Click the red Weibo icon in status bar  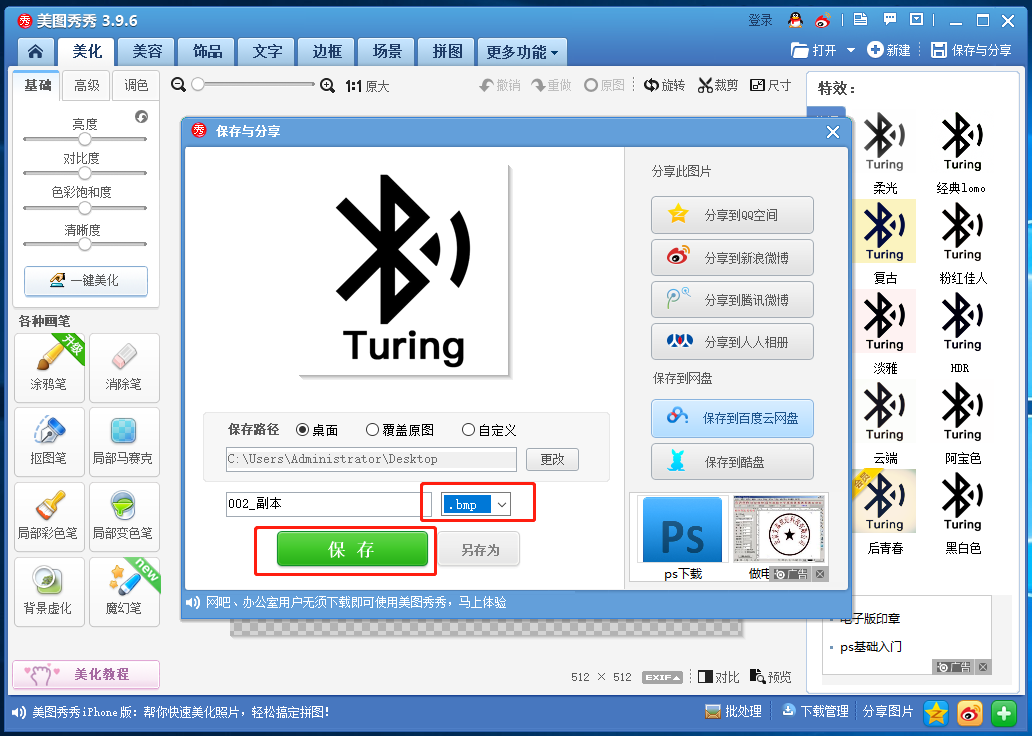(x=969, y=713)
